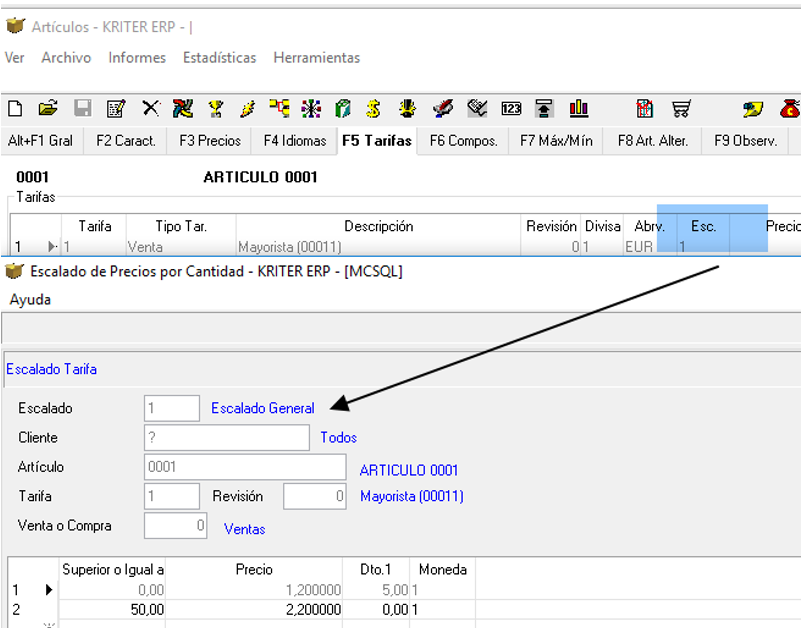Click the Escalado General link
Screen dimensions: 812x628
[x=263, y=408]
